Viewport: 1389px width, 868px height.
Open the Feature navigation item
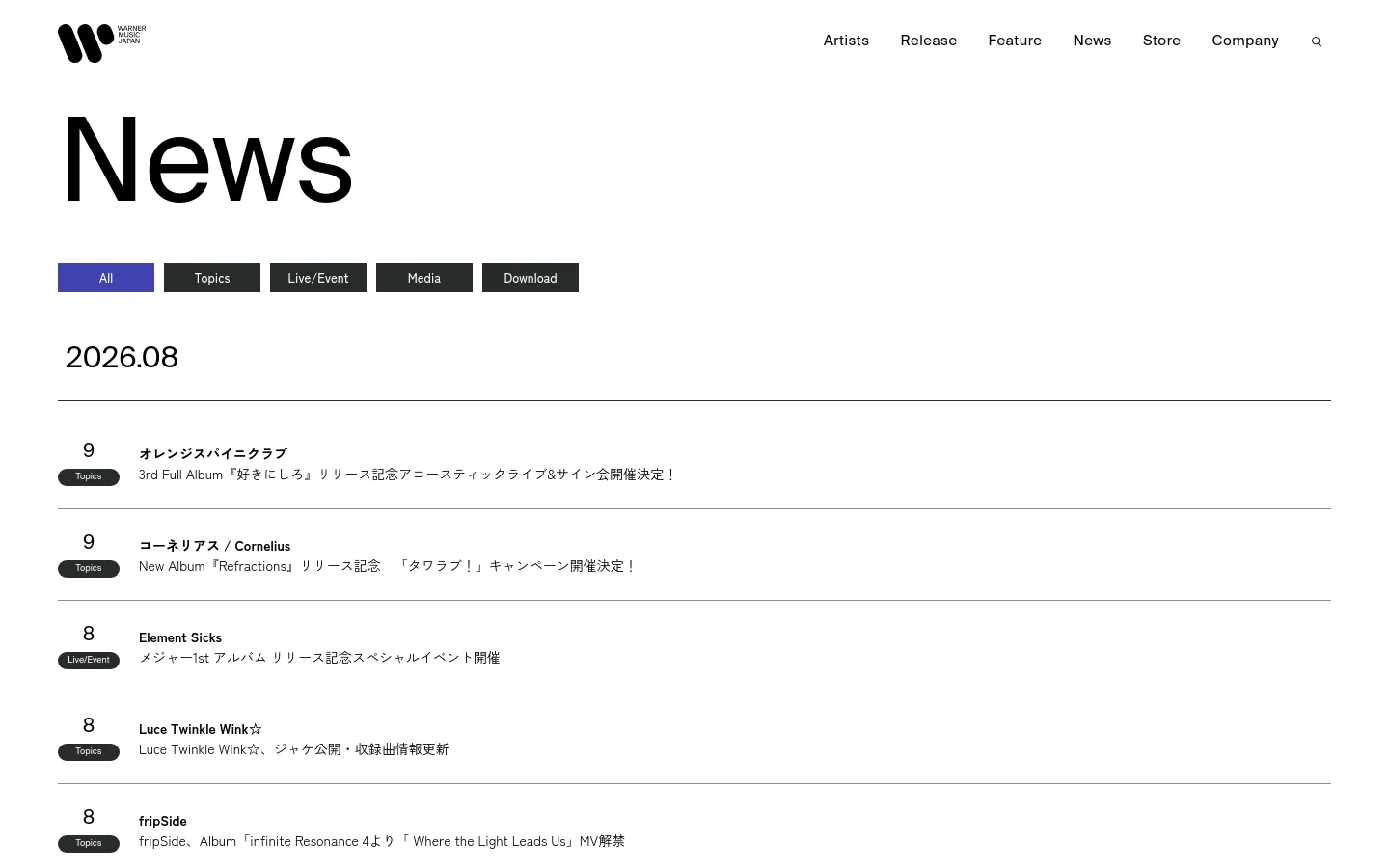click(1015, 41)
